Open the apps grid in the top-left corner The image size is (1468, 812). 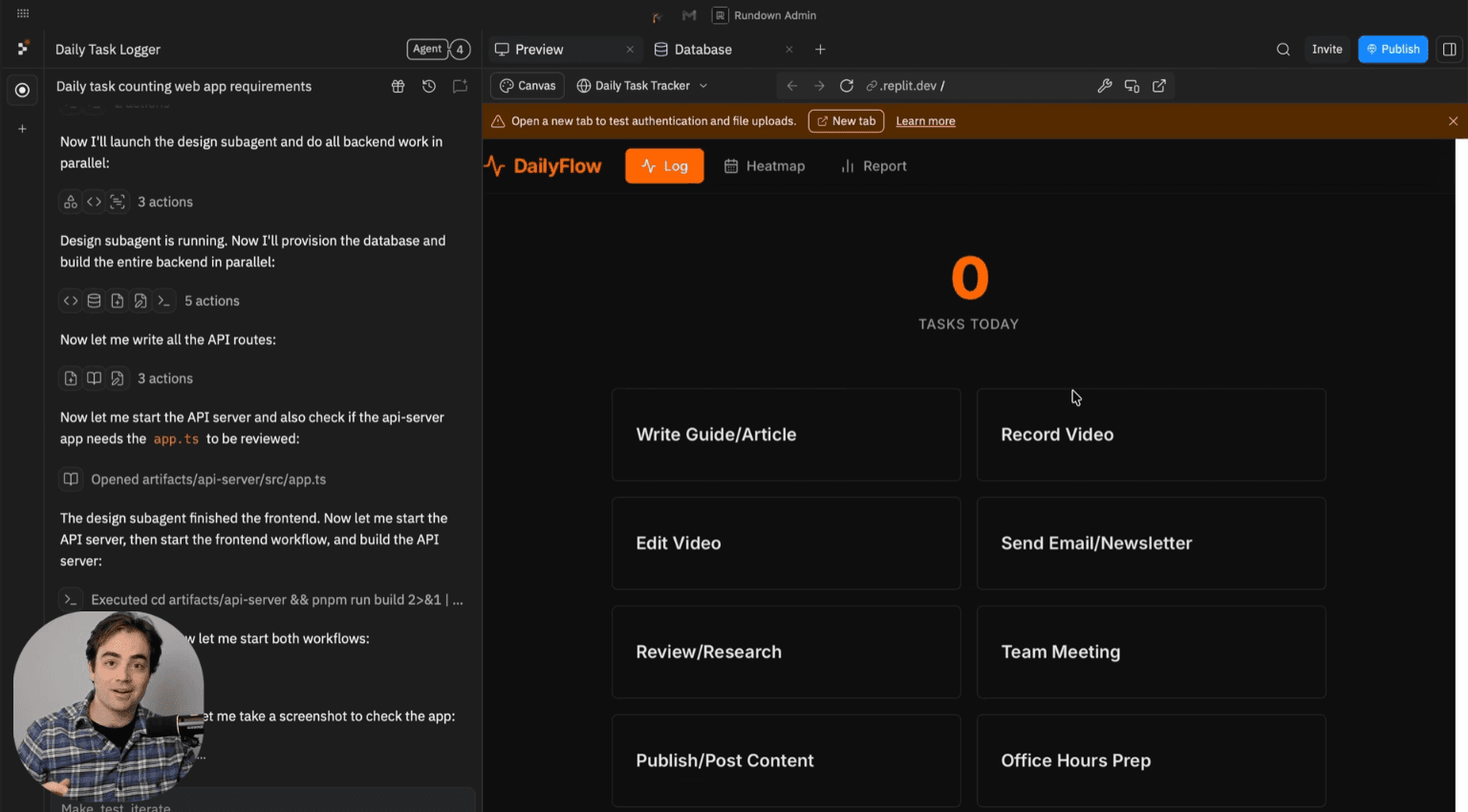[23, 13]
